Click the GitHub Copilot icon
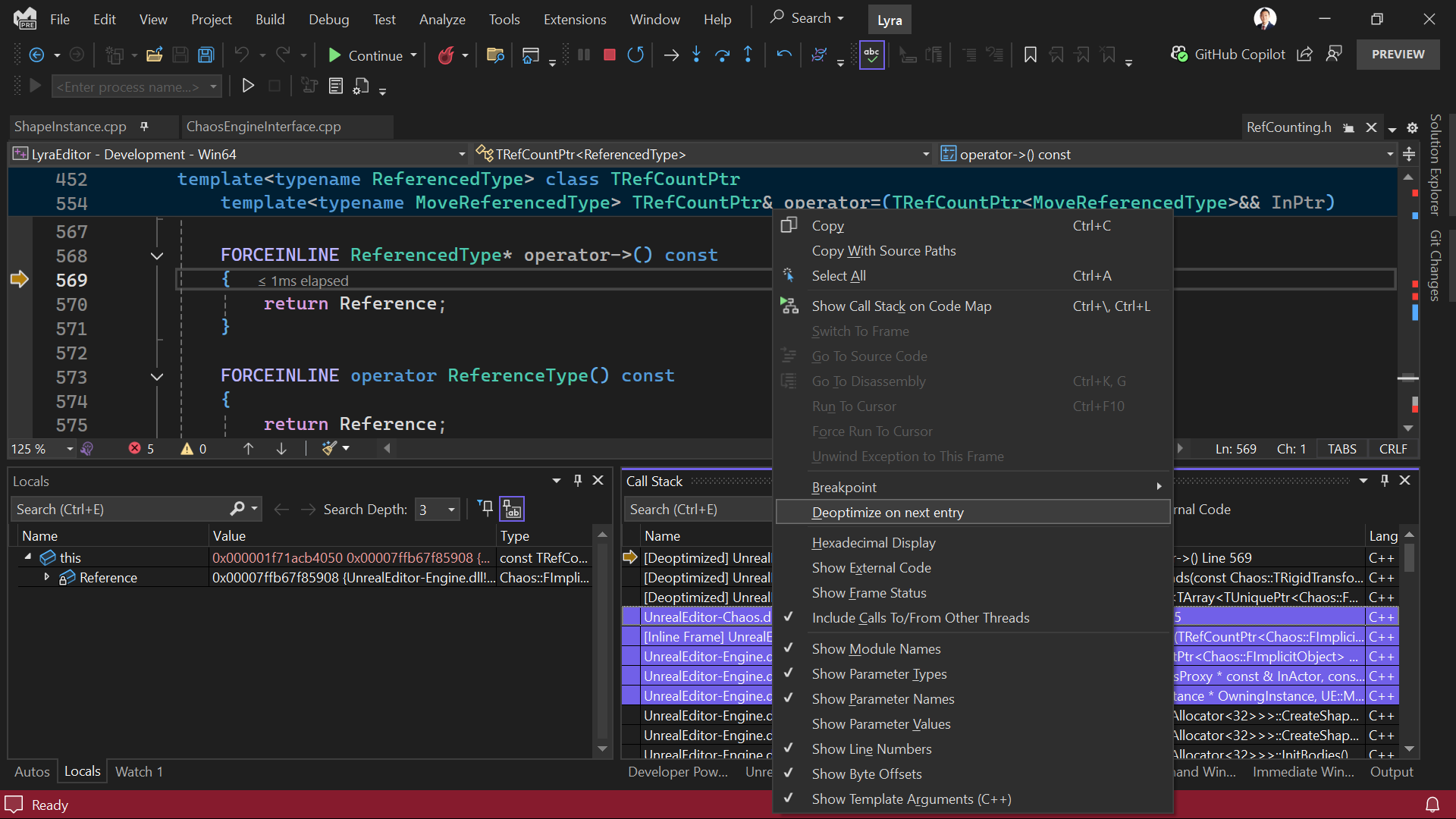The image size is (1456, 819). (x=1180, y=54)
